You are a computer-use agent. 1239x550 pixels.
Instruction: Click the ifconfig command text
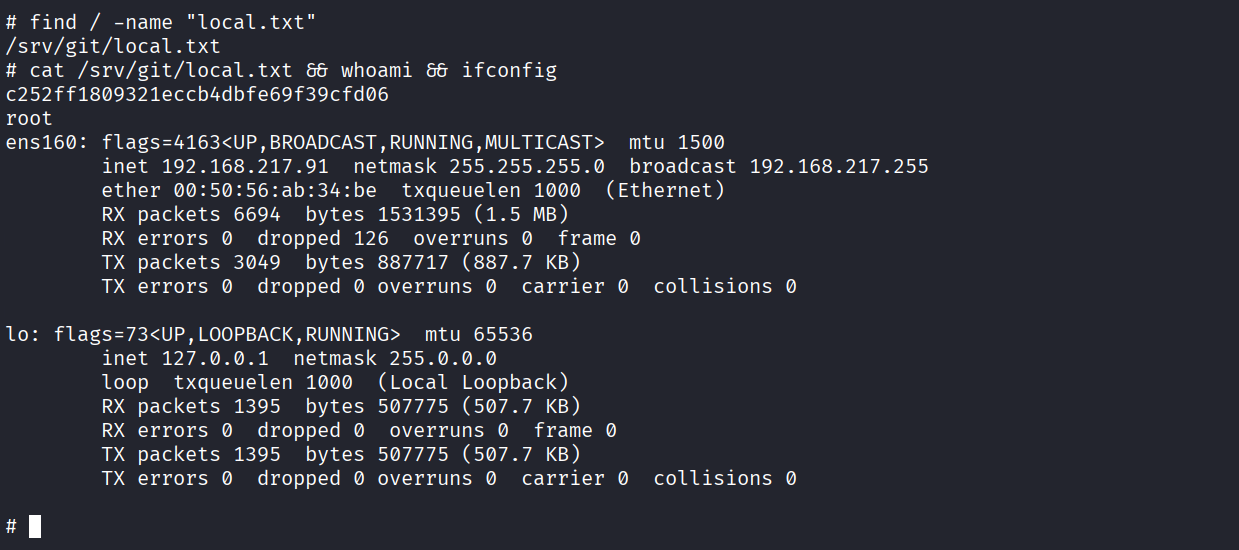pos(509,70)
